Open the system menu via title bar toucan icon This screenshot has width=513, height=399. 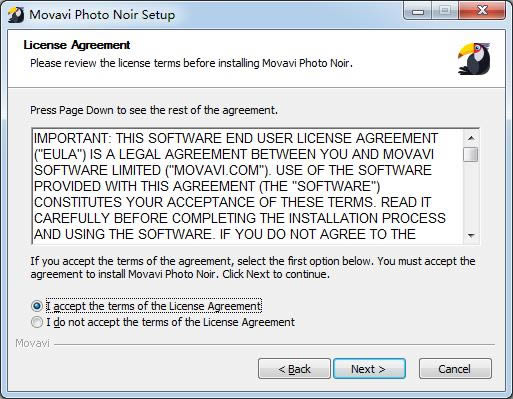tap(15, 15)
